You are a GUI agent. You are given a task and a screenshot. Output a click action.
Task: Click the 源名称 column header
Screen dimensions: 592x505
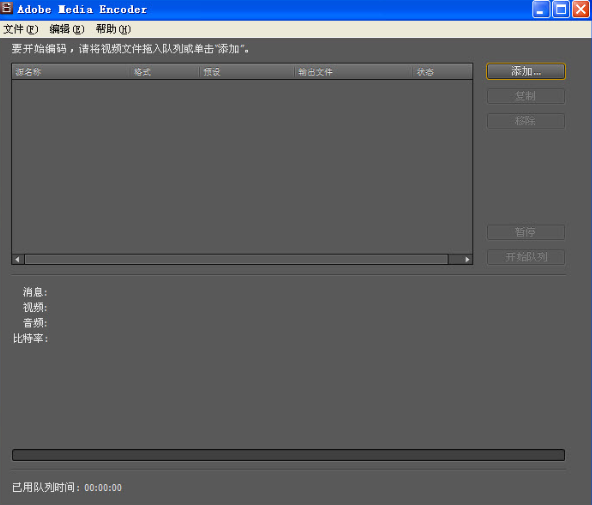[x=71, y=72]
